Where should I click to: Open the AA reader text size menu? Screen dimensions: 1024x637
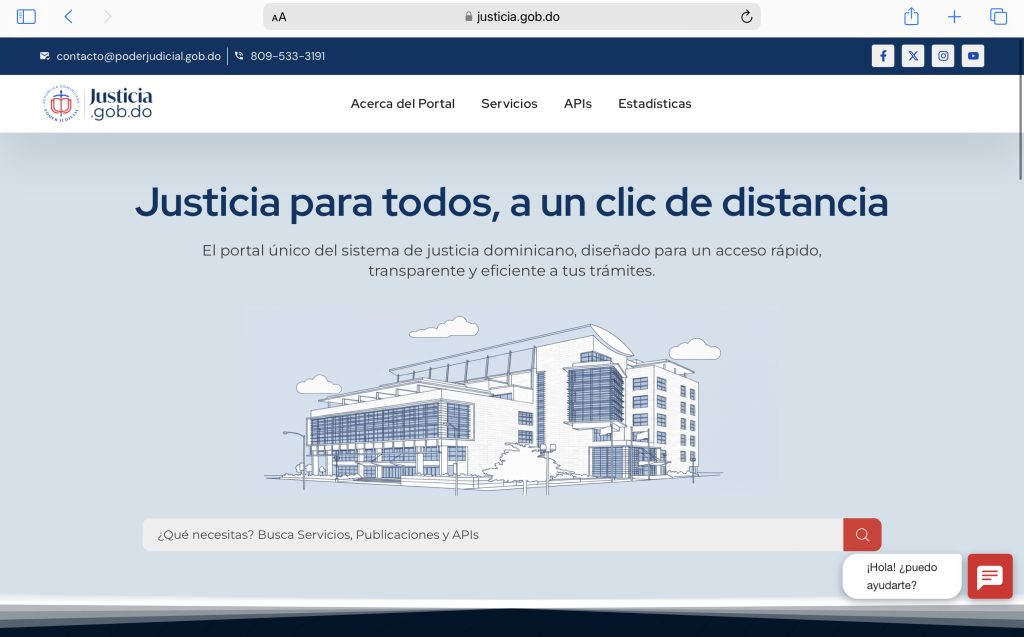point(279,17)
